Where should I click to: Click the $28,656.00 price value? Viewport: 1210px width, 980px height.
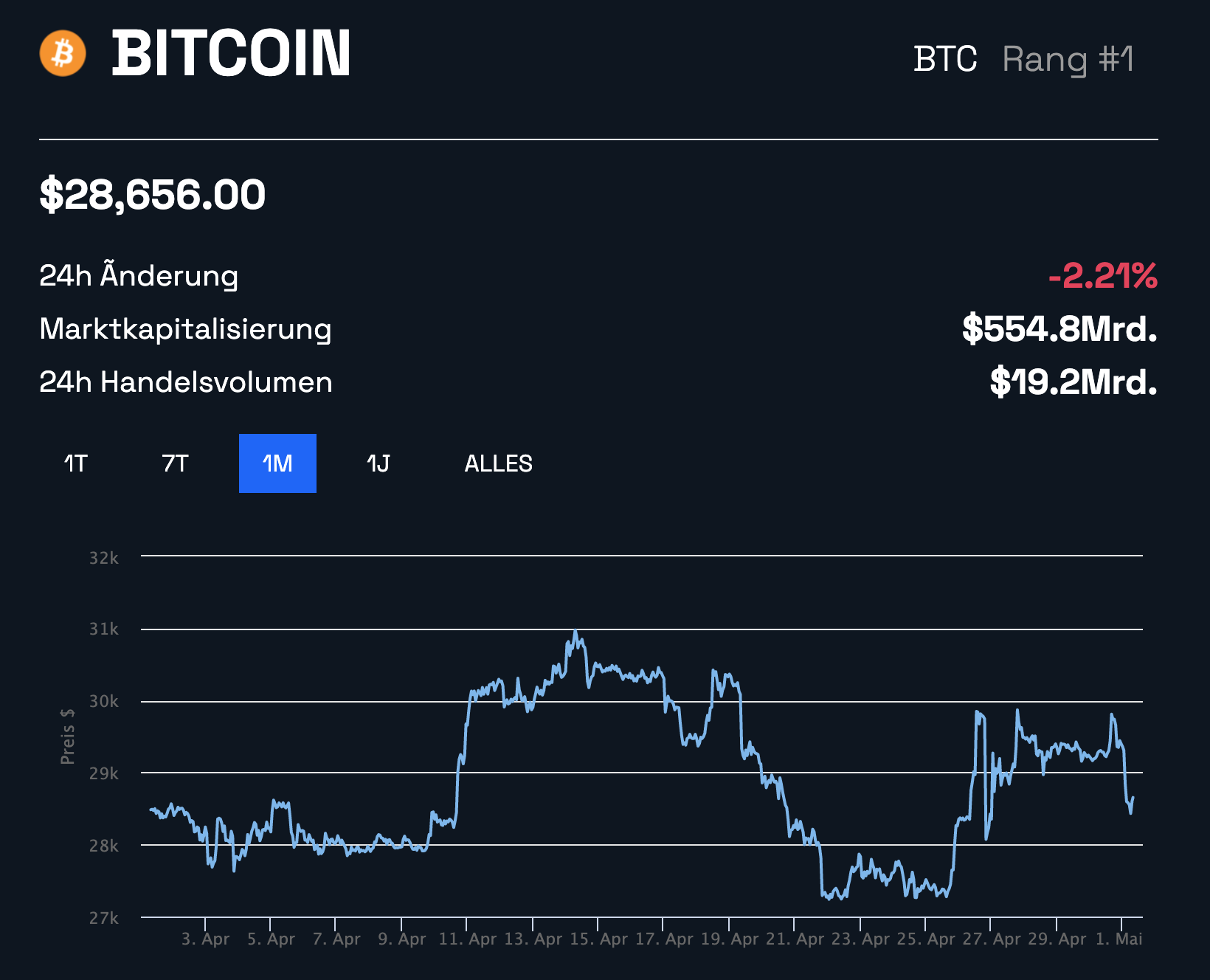coord(152,195)
